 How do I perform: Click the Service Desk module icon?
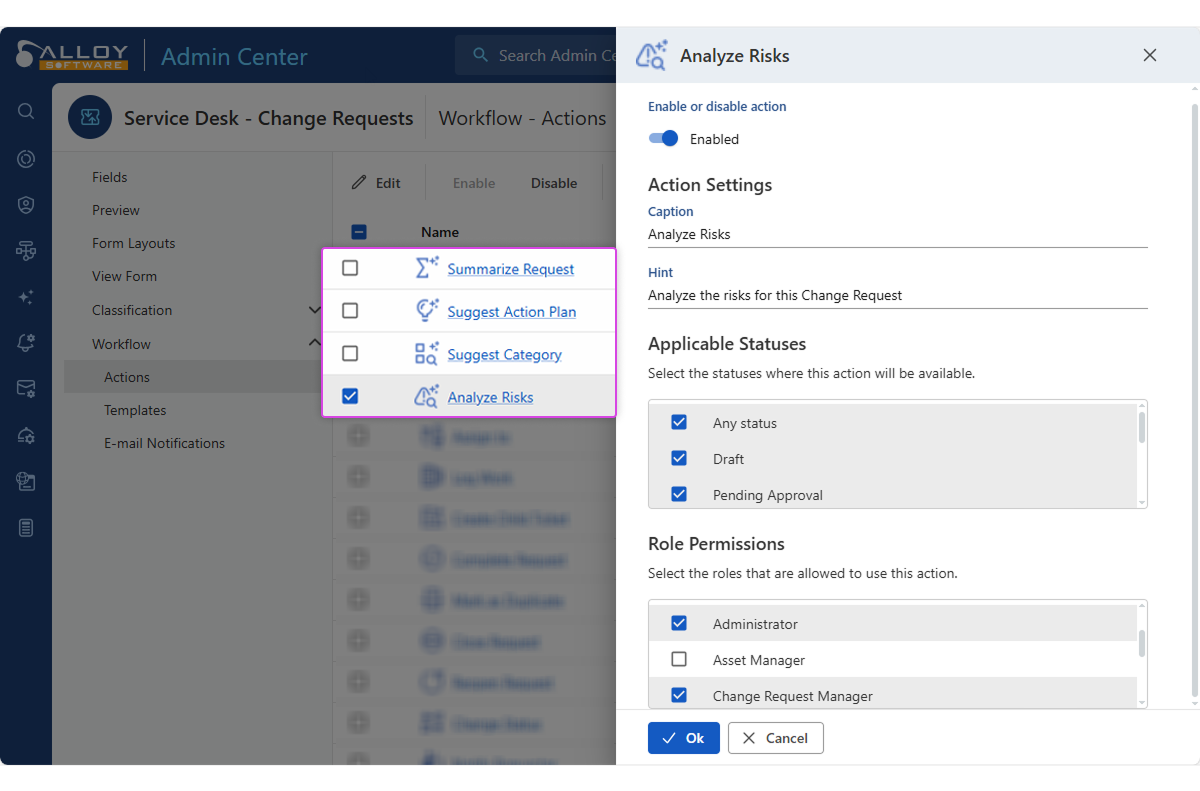(90, 118)
